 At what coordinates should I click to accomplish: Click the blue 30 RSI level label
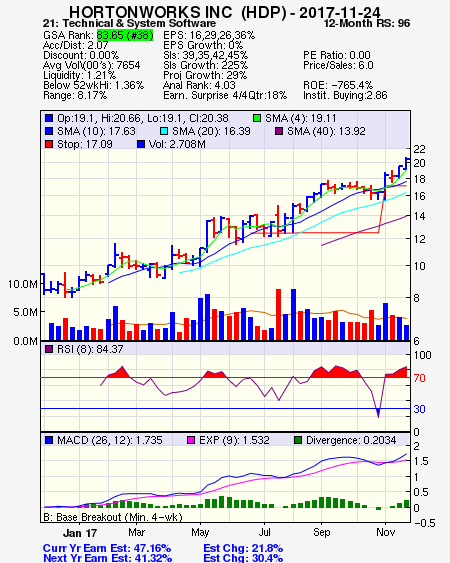tap(419, 409)
